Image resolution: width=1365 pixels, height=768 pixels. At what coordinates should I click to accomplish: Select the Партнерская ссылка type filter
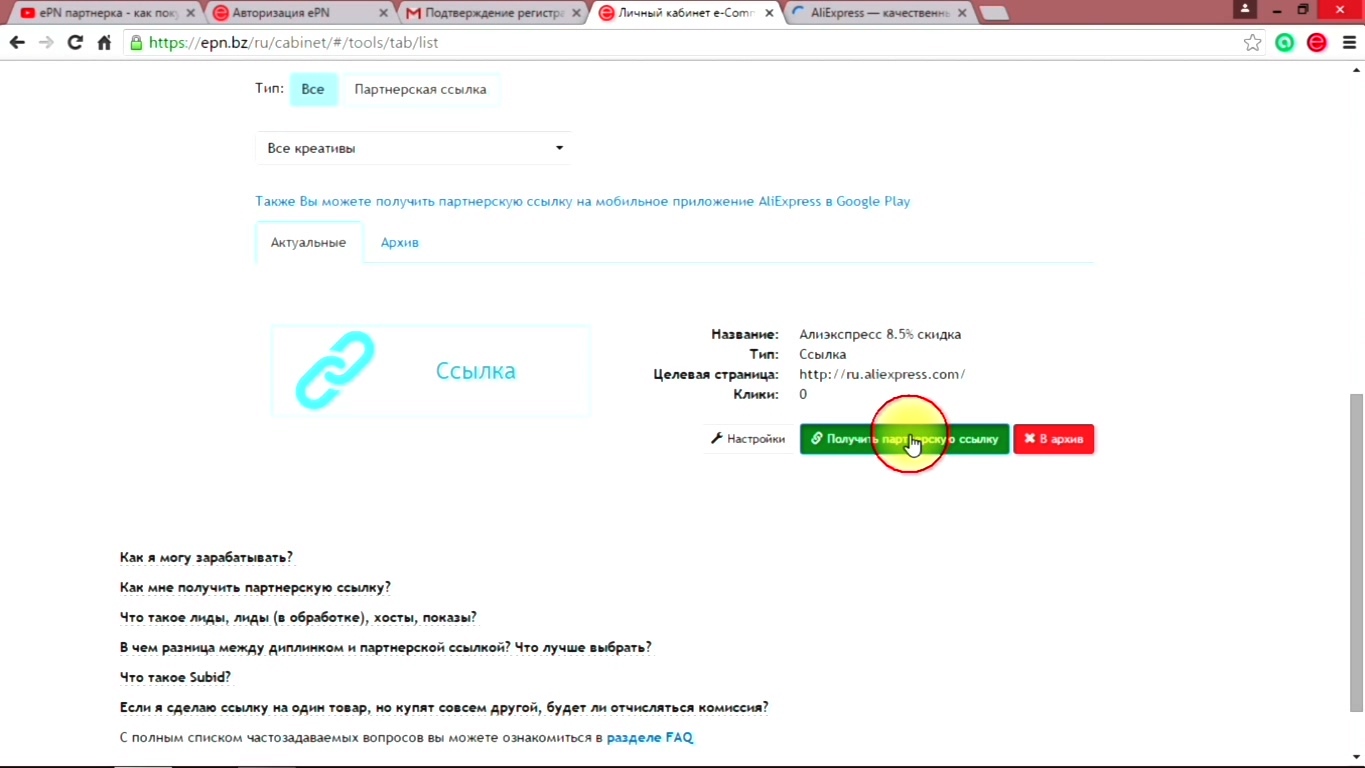pos(420,89)
